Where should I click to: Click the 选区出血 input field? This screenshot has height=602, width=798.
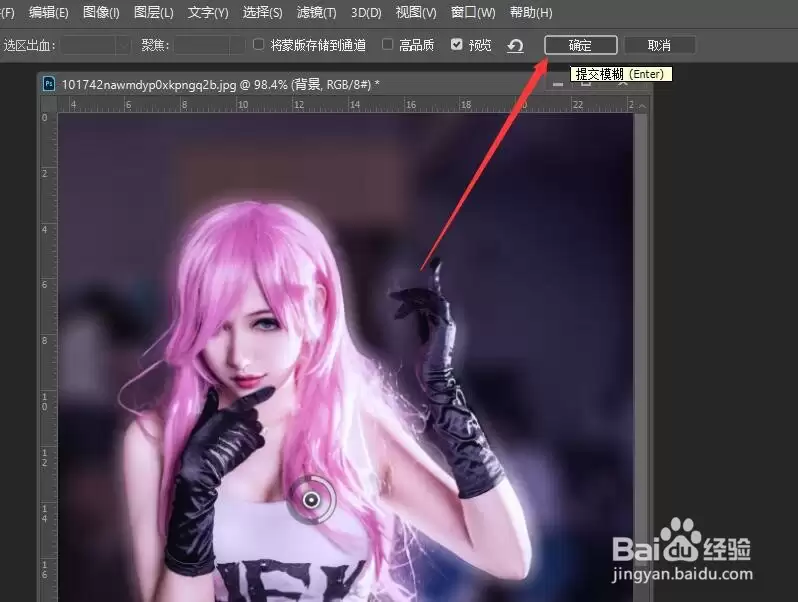[x=88, y=45]
